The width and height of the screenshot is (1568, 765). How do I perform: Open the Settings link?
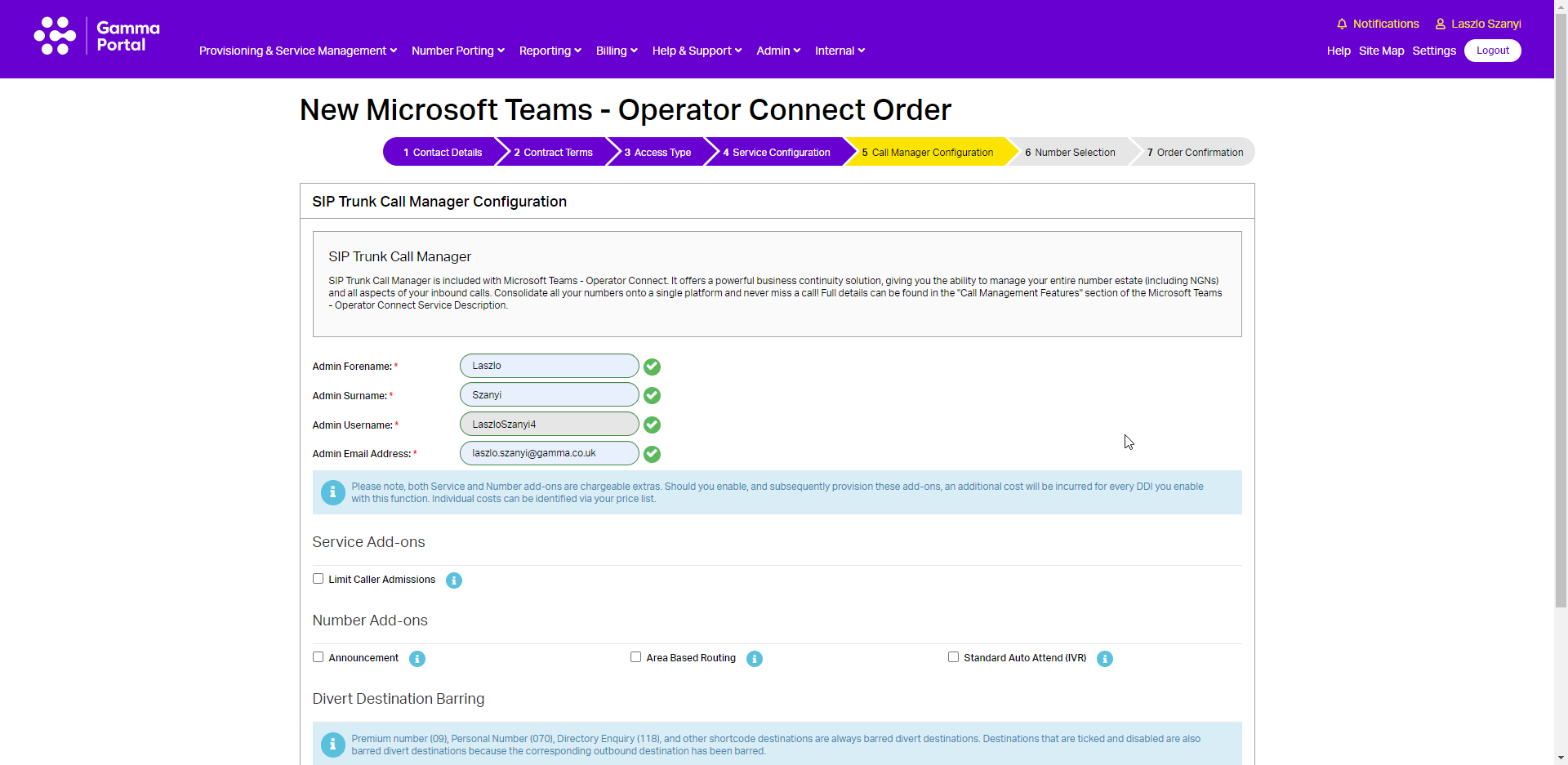tap(1434, 51)
